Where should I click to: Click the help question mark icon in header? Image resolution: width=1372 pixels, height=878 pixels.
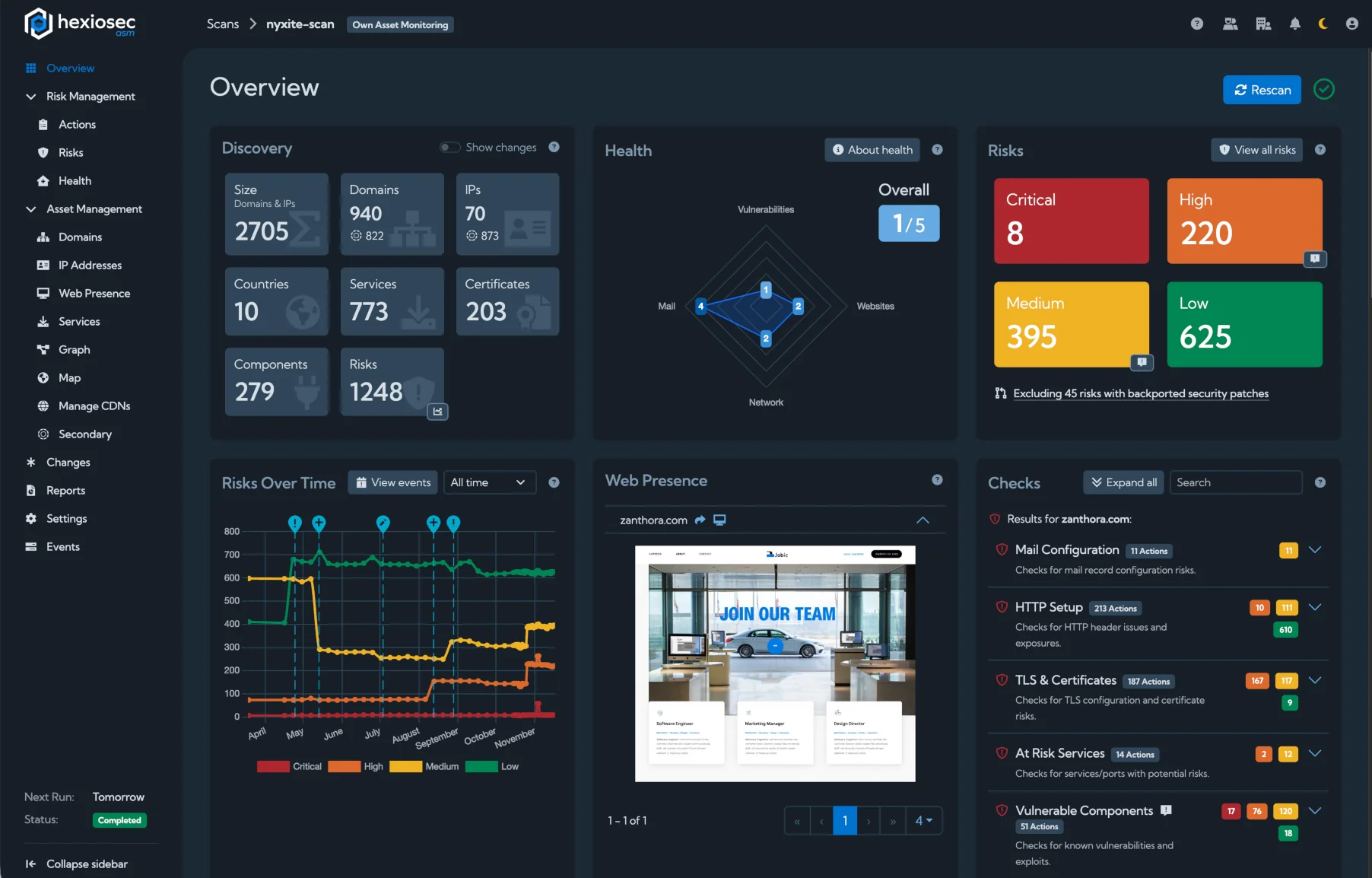pyautogui.click(x=1197, y=24)
